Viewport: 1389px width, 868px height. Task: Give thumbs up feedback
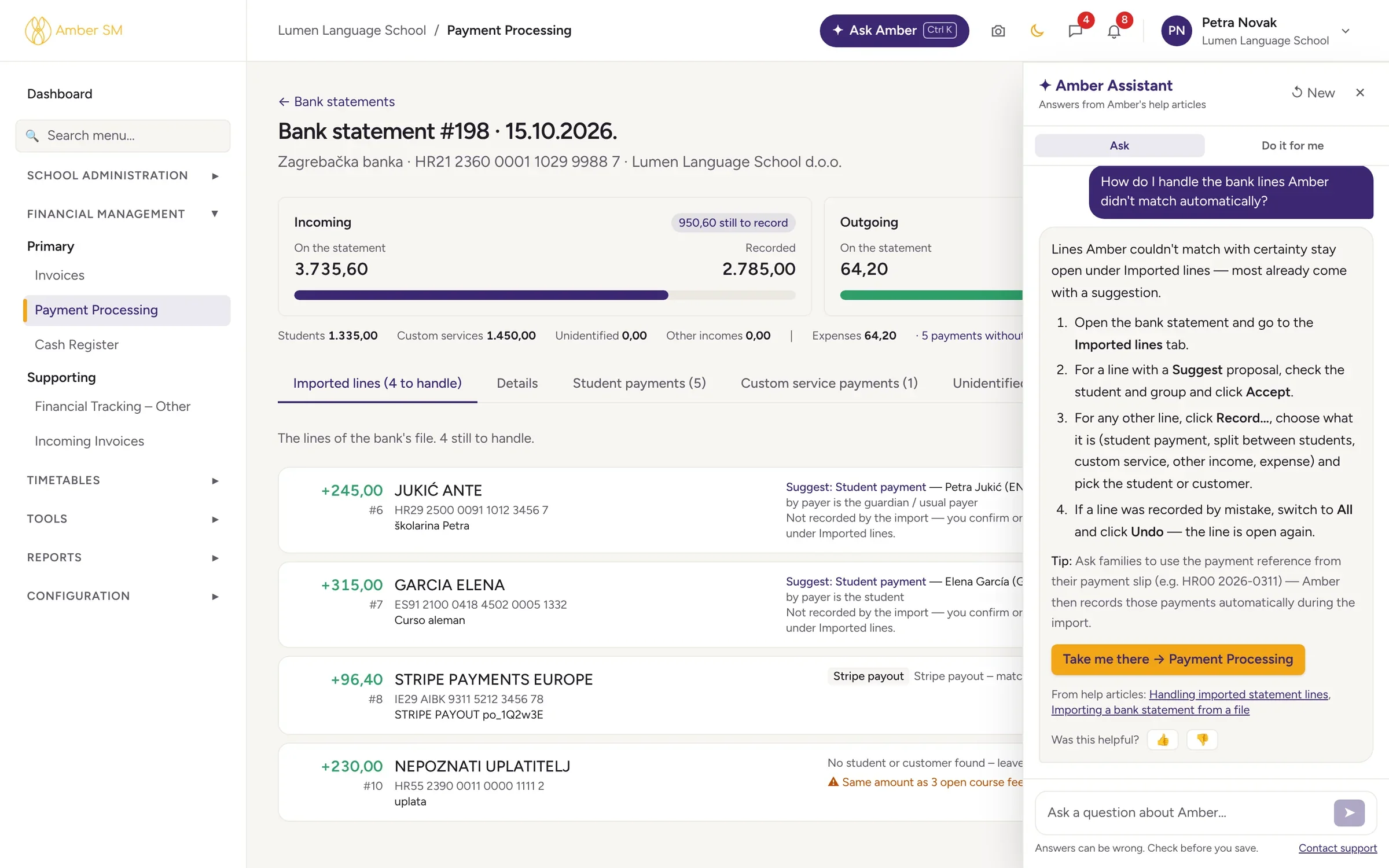[x=1163, y=740]
